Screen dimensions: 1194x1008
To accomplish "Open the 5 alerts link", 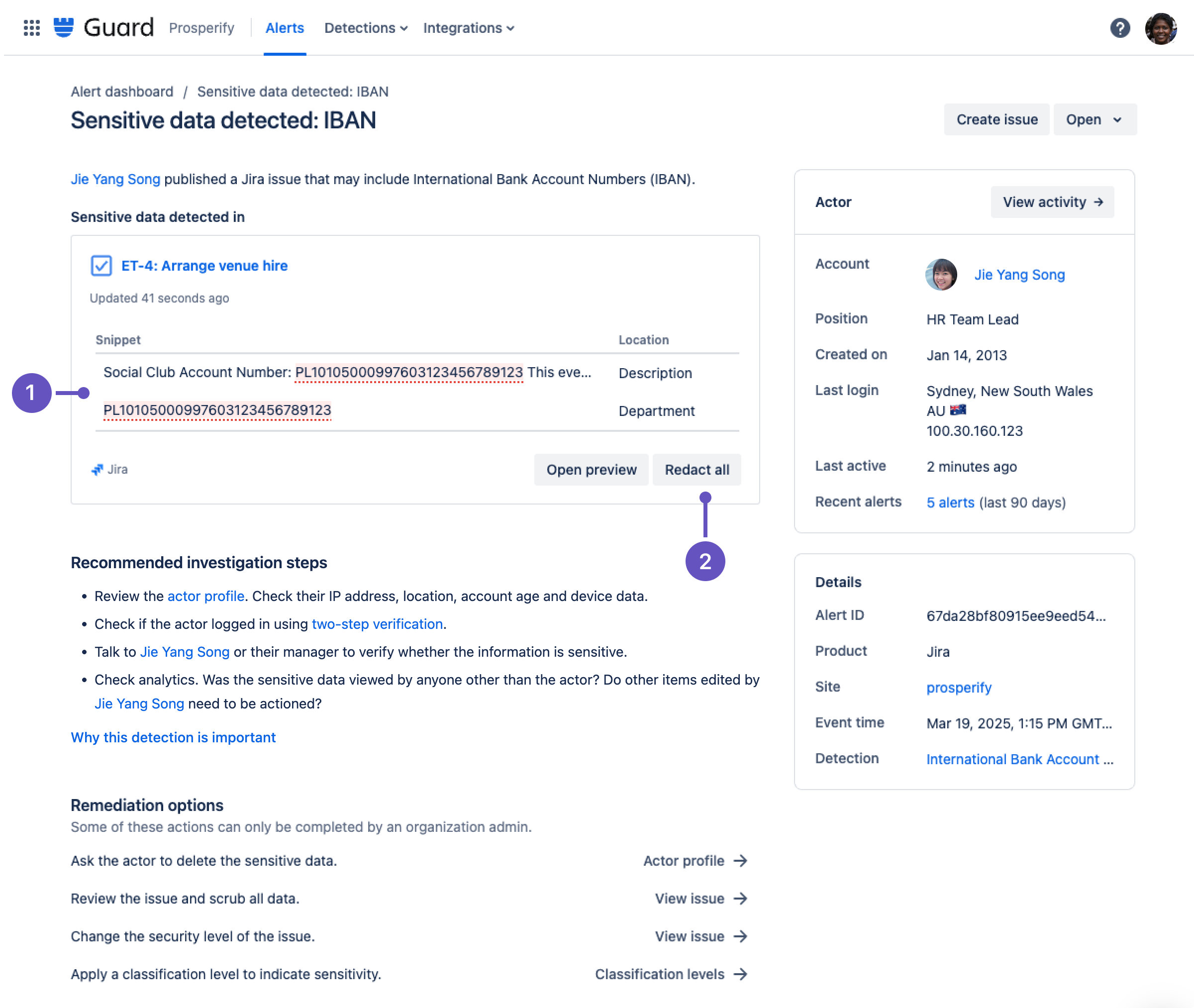I will 950,503.
